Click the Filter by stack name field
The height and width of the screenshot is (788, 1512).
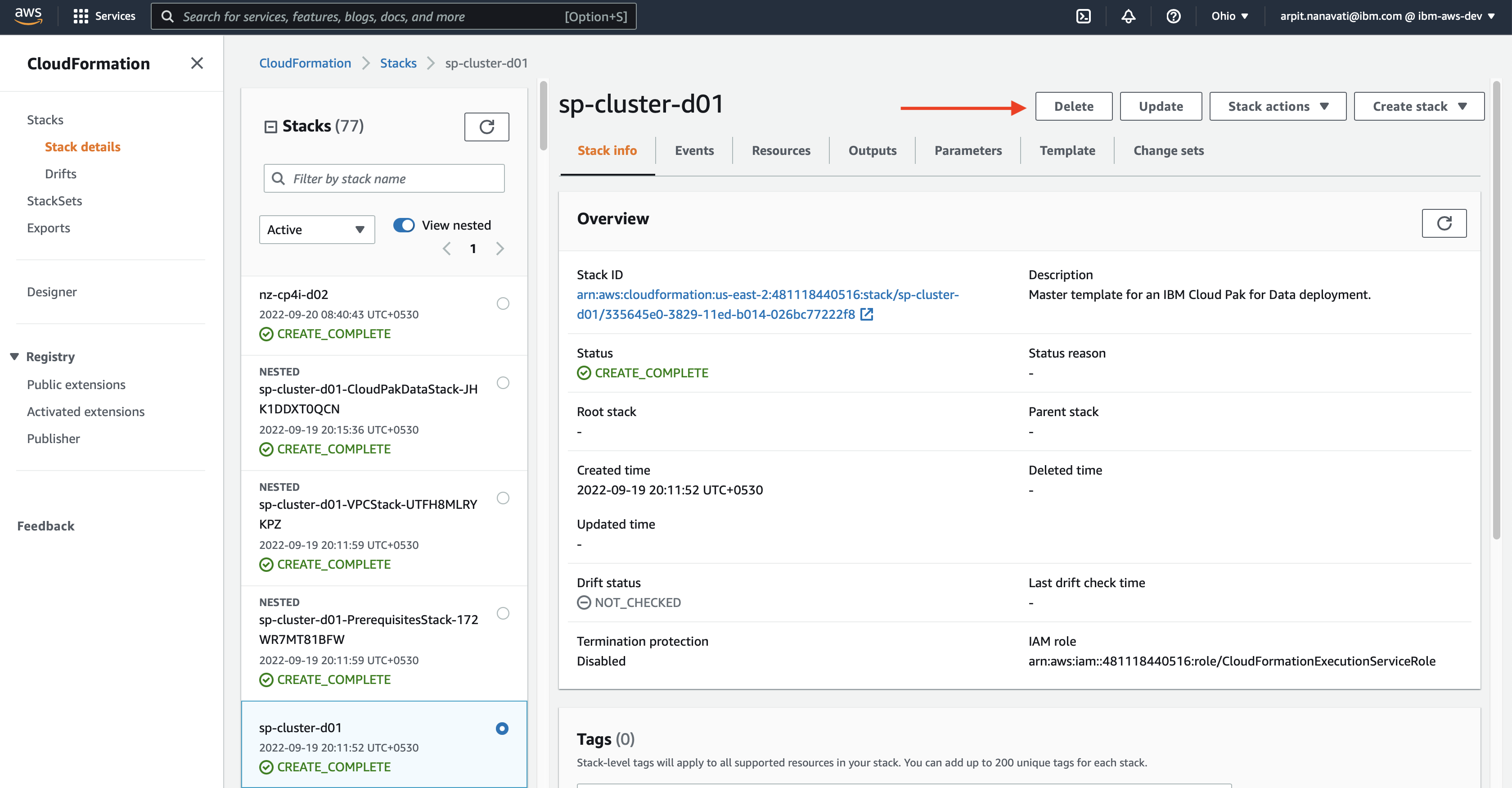click(384, 178)
